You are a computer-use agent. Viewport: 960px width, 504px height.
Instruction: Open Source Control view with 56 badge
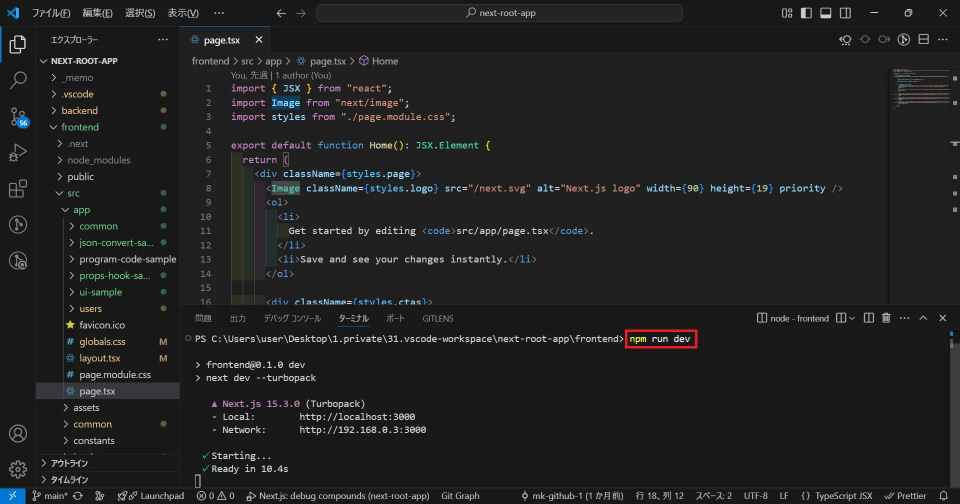[x=18, y=116]
